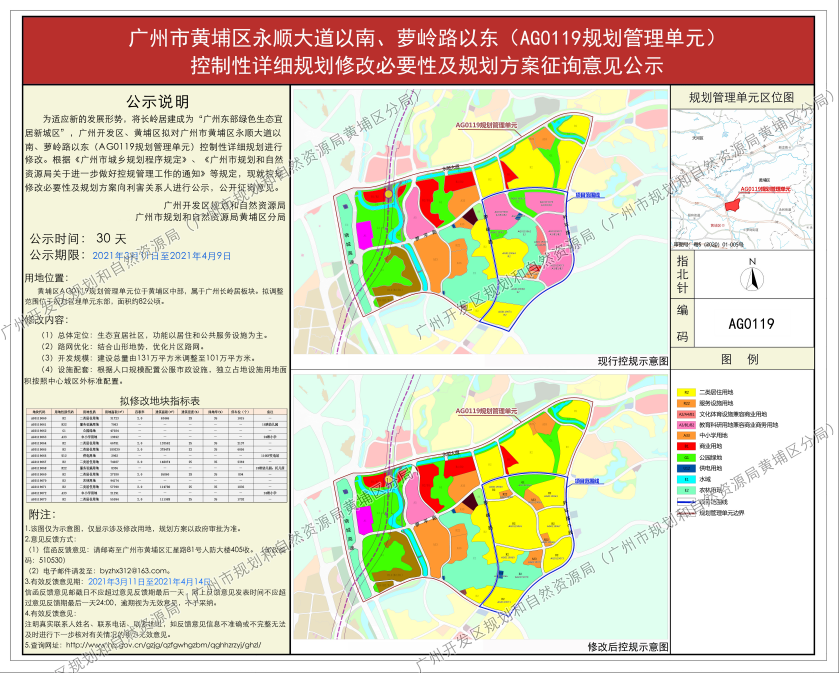Click the 指北针 label cell
Viewport: 839px width, 673px height.
(x=682, y=274)
